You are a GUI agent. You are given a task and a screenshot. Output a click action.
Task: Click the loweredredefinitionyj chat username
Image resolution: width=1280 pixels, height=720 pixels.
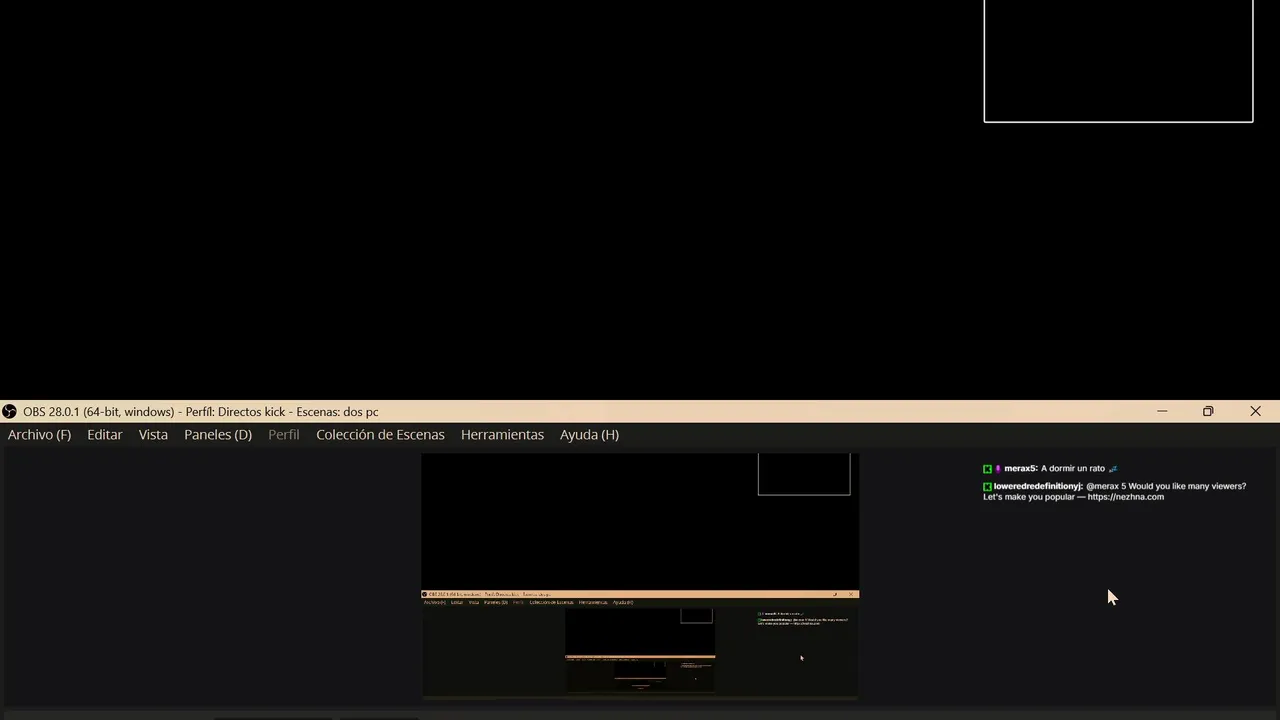click(1038, 486)
